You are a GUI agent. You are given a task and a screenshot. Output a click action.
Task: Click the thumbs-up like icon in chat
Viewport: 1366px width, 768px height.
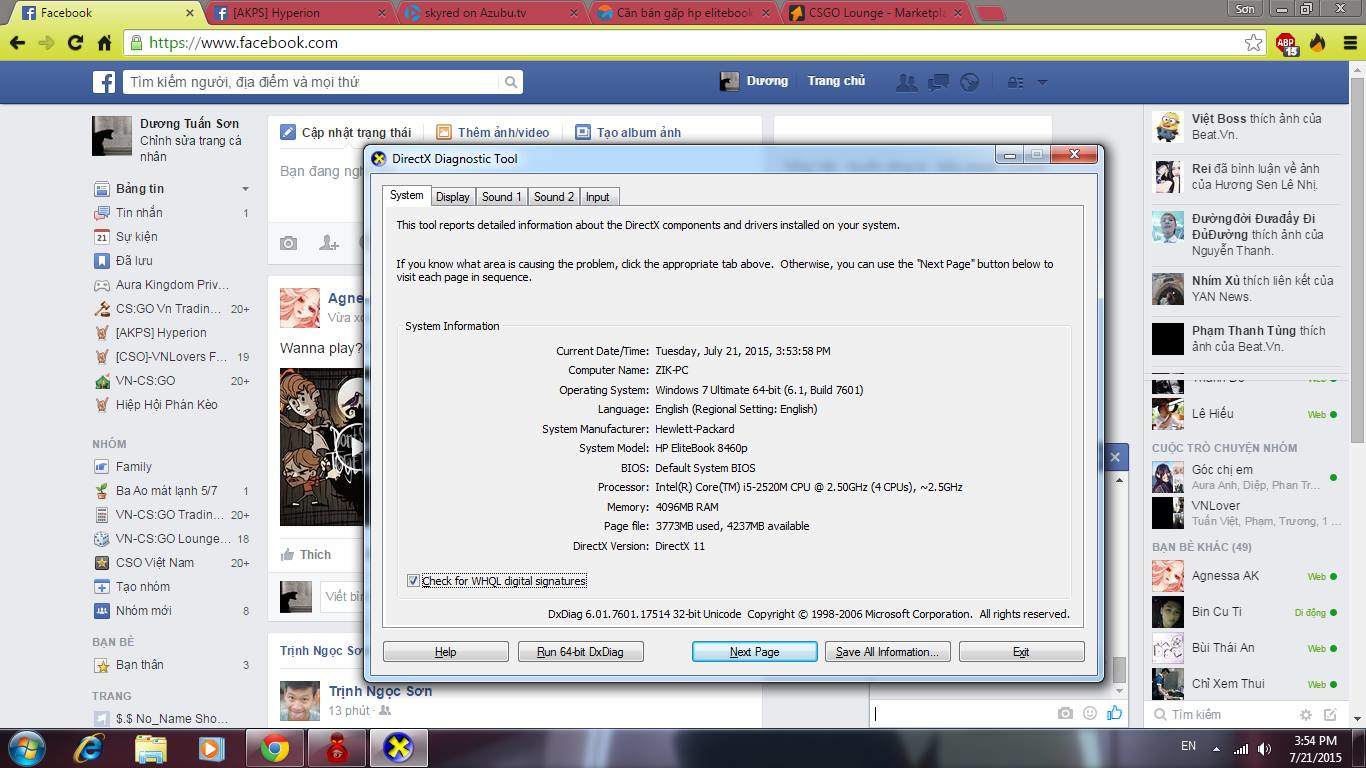(x=1114, y=713)
